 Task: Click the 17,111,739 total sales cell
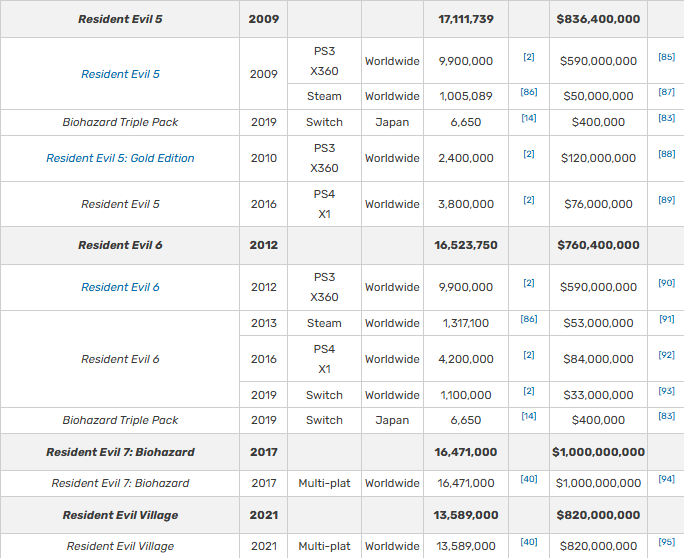click(x=466, y=19)
